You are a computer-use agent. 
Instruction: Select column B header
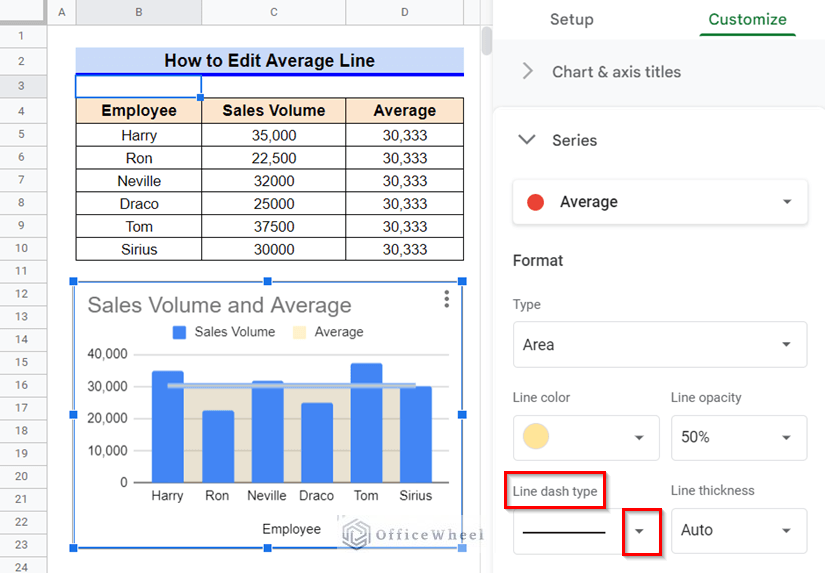click(139, 12)
